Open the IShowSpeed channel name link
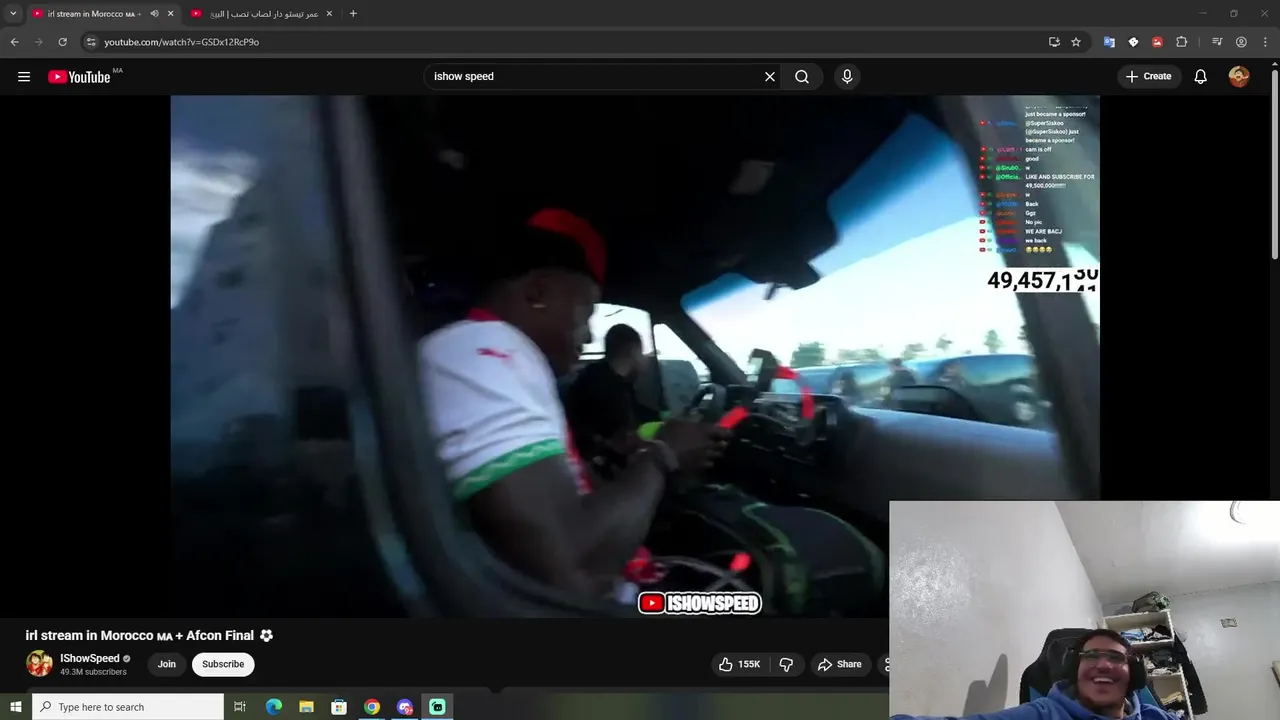Viewport: 1280px width, 720px height. pyautogui.click(x=89, y=658)
